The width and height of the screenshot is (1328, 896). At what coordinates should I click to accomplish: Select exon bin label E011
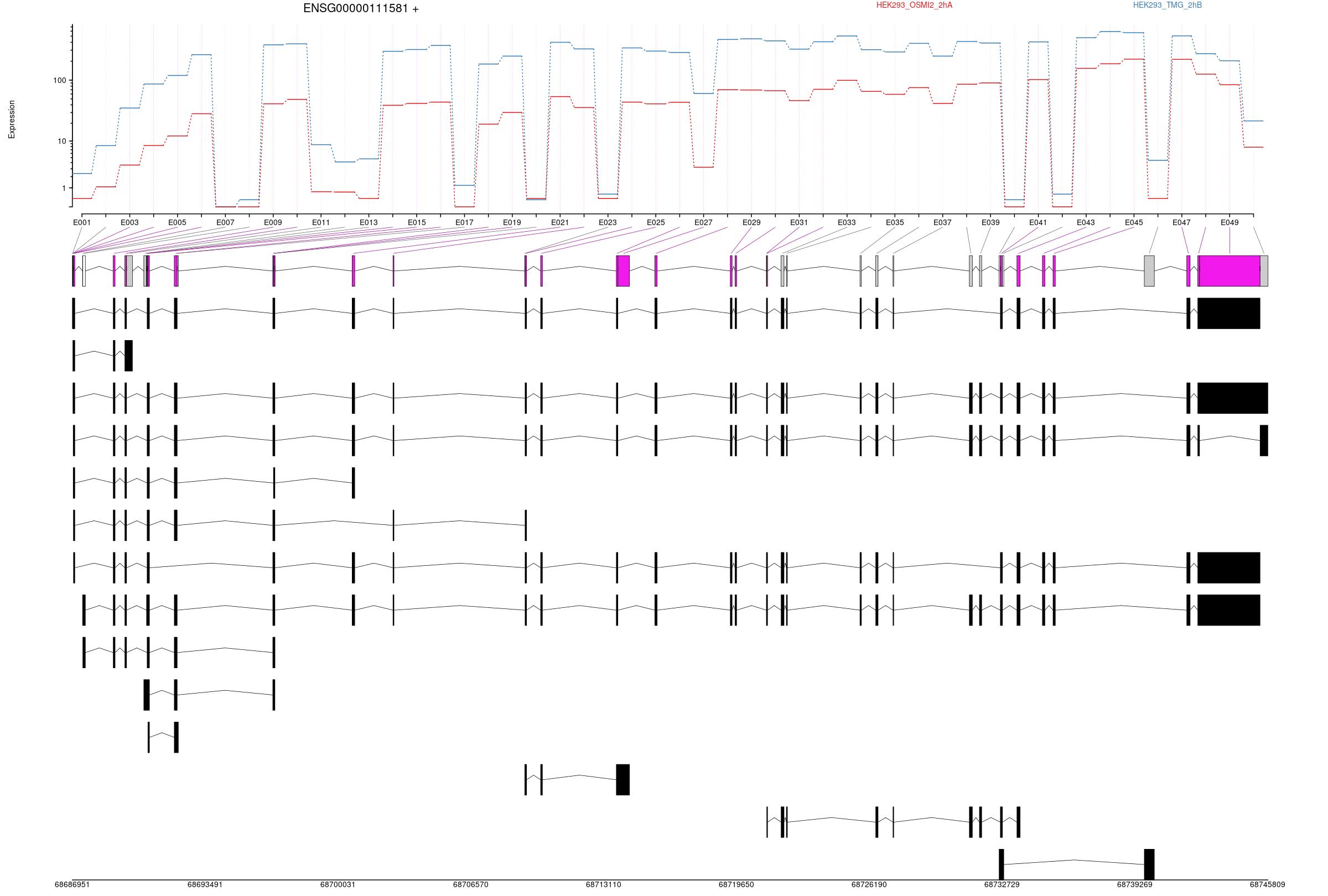(x=321, y=222)
